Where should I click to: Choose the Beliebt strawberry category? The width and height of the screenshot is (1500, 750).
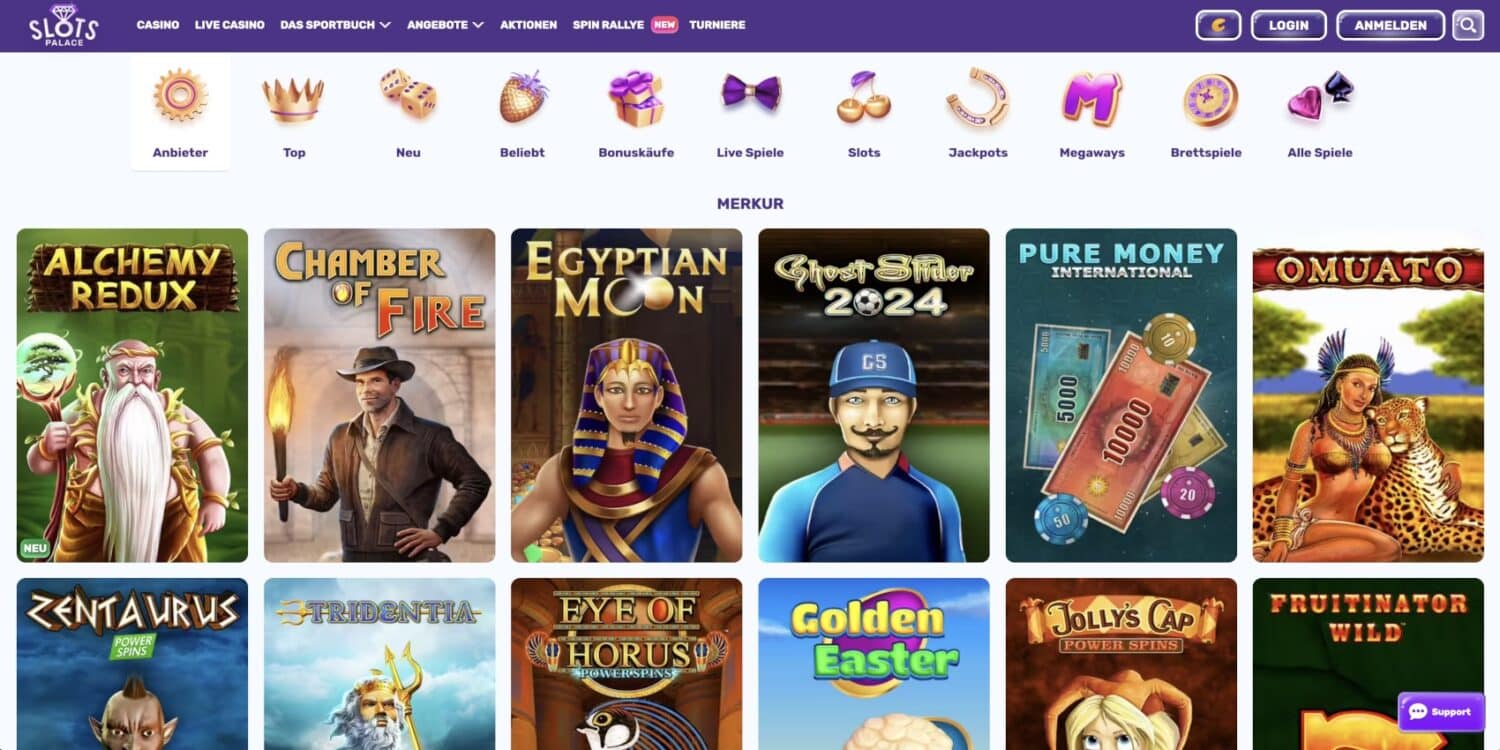point(522,112)
